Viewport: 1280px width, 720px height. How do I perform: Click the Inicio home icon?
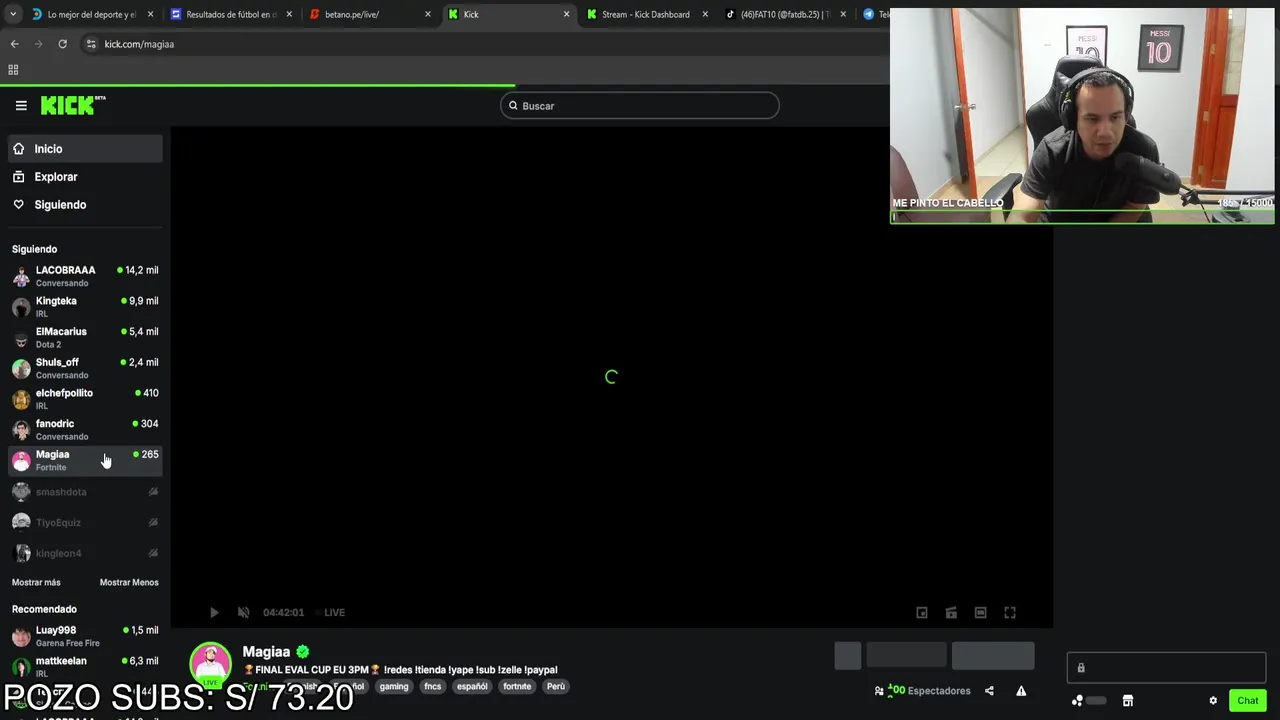18,149
